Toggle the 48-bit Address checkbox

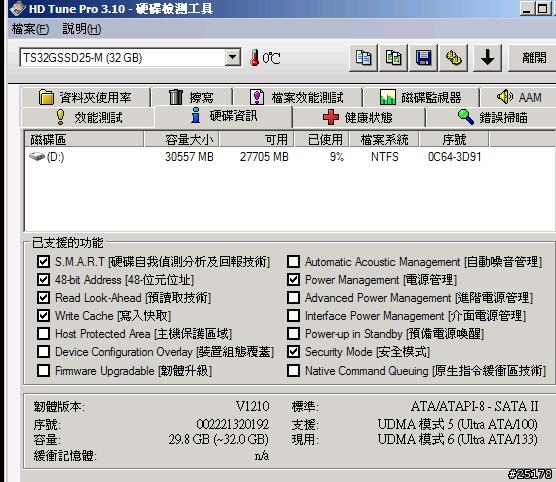43,280
